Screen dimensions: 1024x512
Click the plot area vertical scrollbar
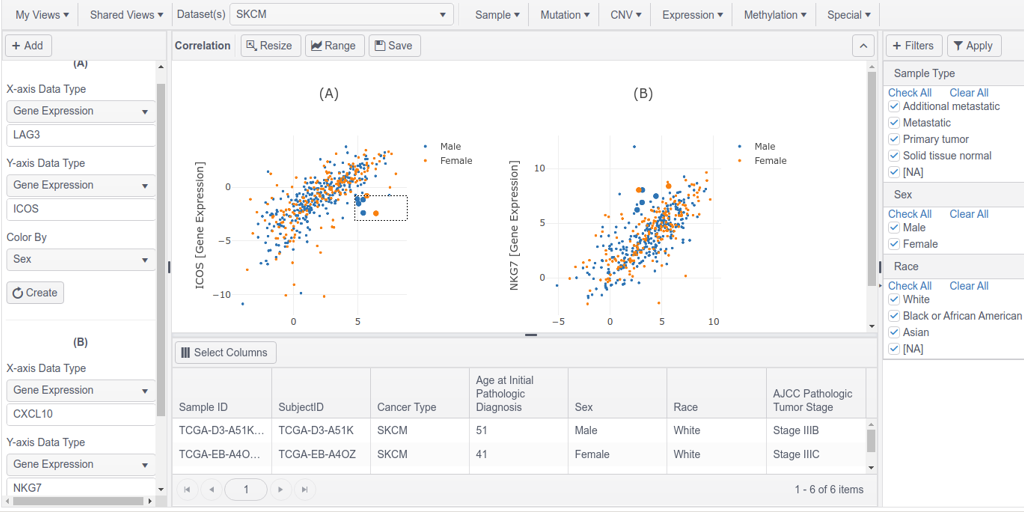click(x=871, y=176)
